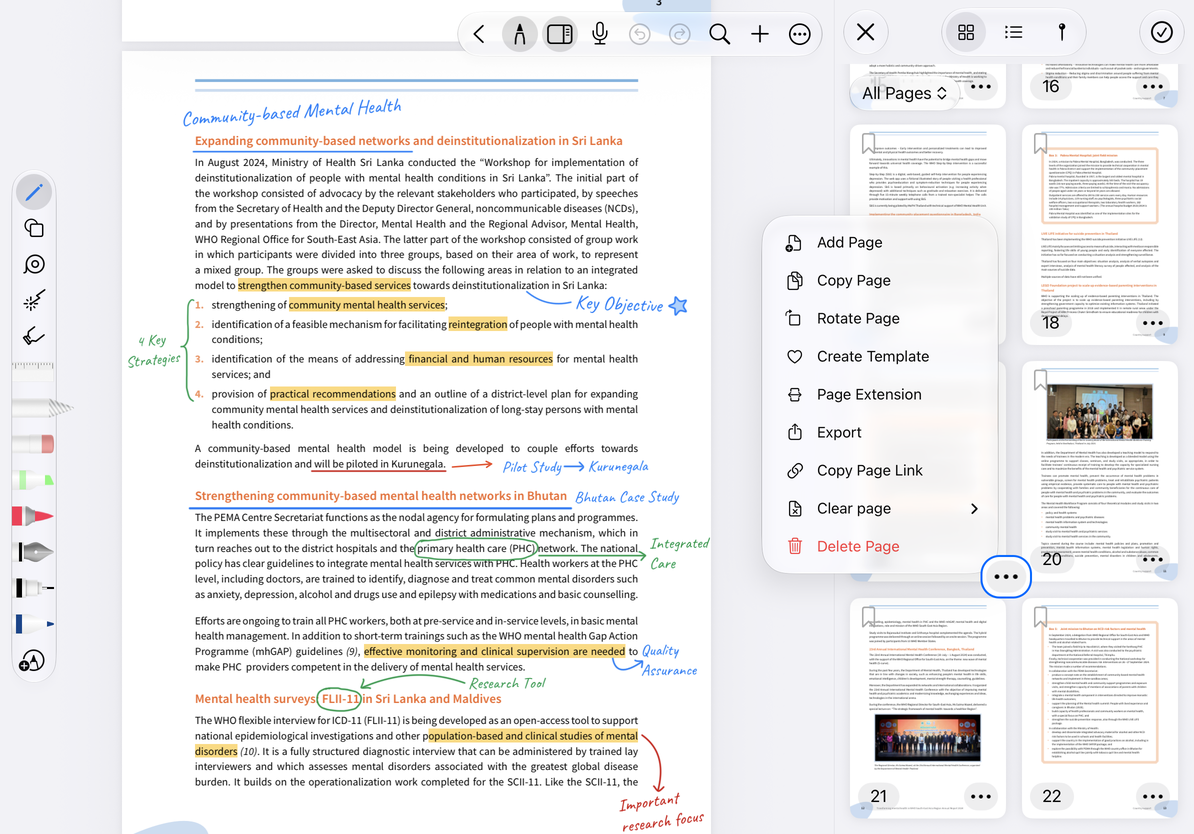Toggle the split sidebar view button
The height and width of the screenshot is (834, 1194).
tap(560, 34)
